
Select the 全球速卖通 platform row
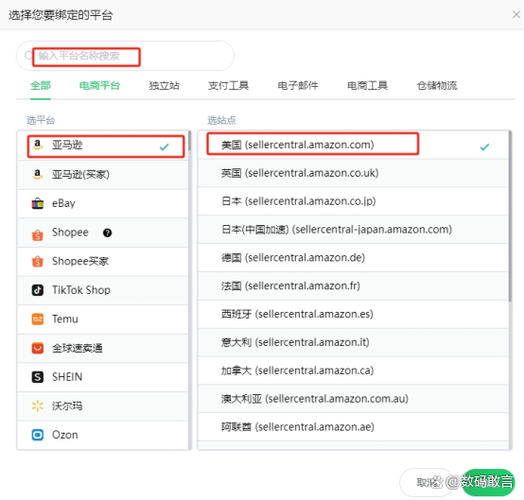click(x=103, y=348)
